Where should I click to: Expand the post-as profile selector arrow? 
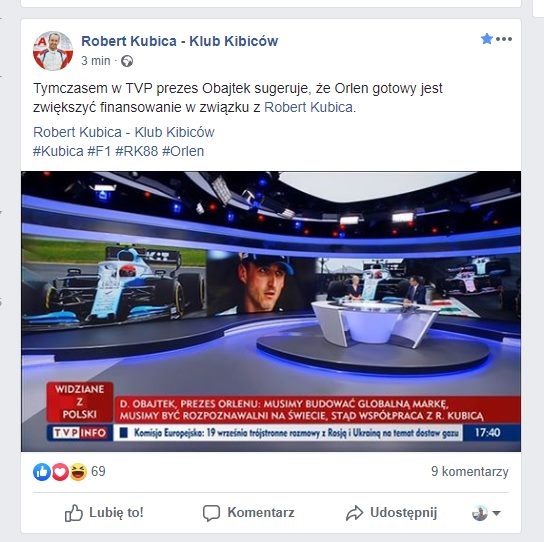click(x=496, y=513)
